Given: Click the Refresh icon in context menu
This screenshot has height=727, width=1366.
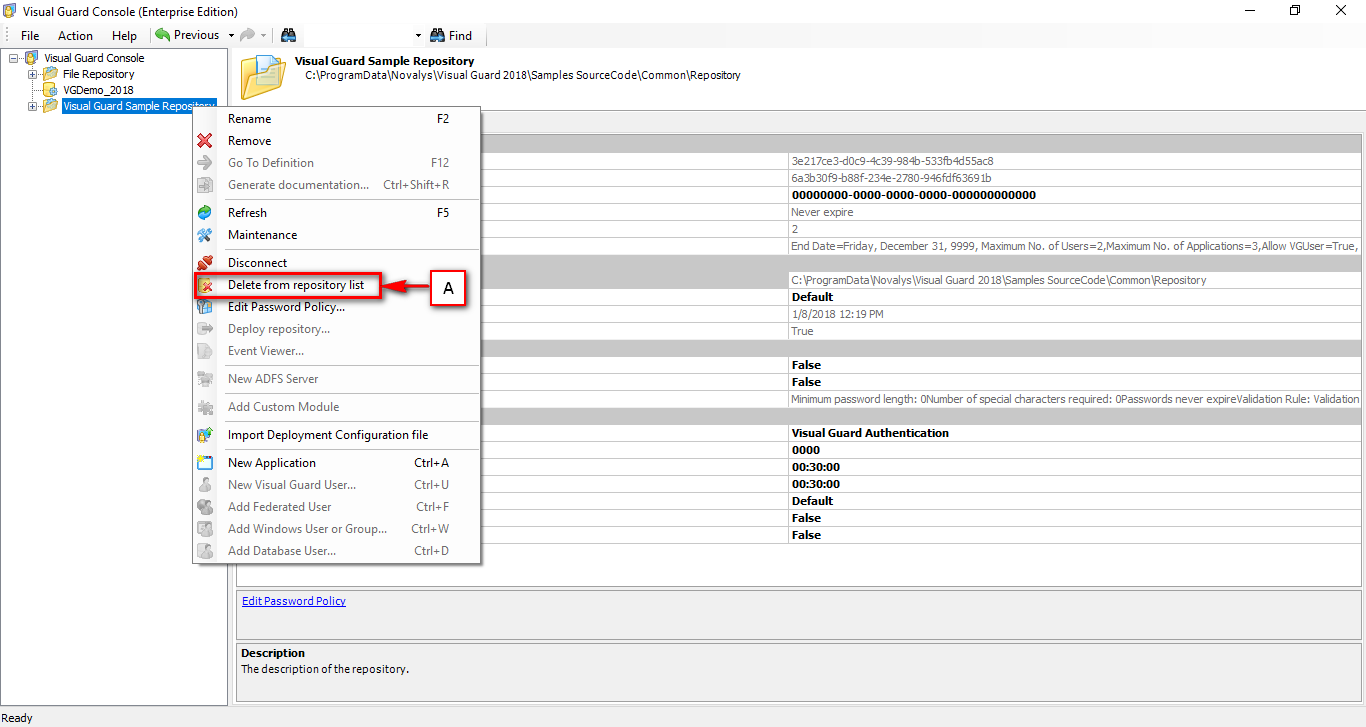Looking at the screenshot, I should pos(205,213).
